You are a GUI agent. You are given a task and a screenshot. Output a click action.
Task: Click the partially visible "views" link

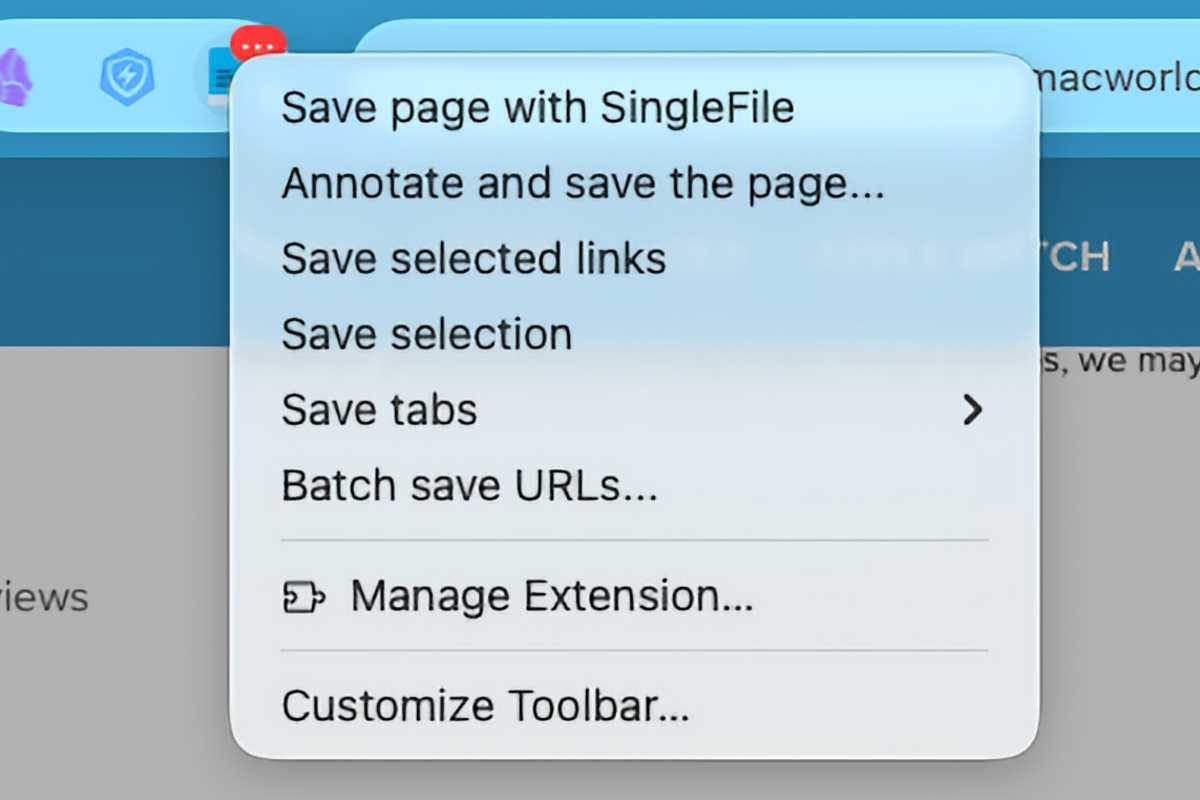pyautogui.click(x=45, y=598)
